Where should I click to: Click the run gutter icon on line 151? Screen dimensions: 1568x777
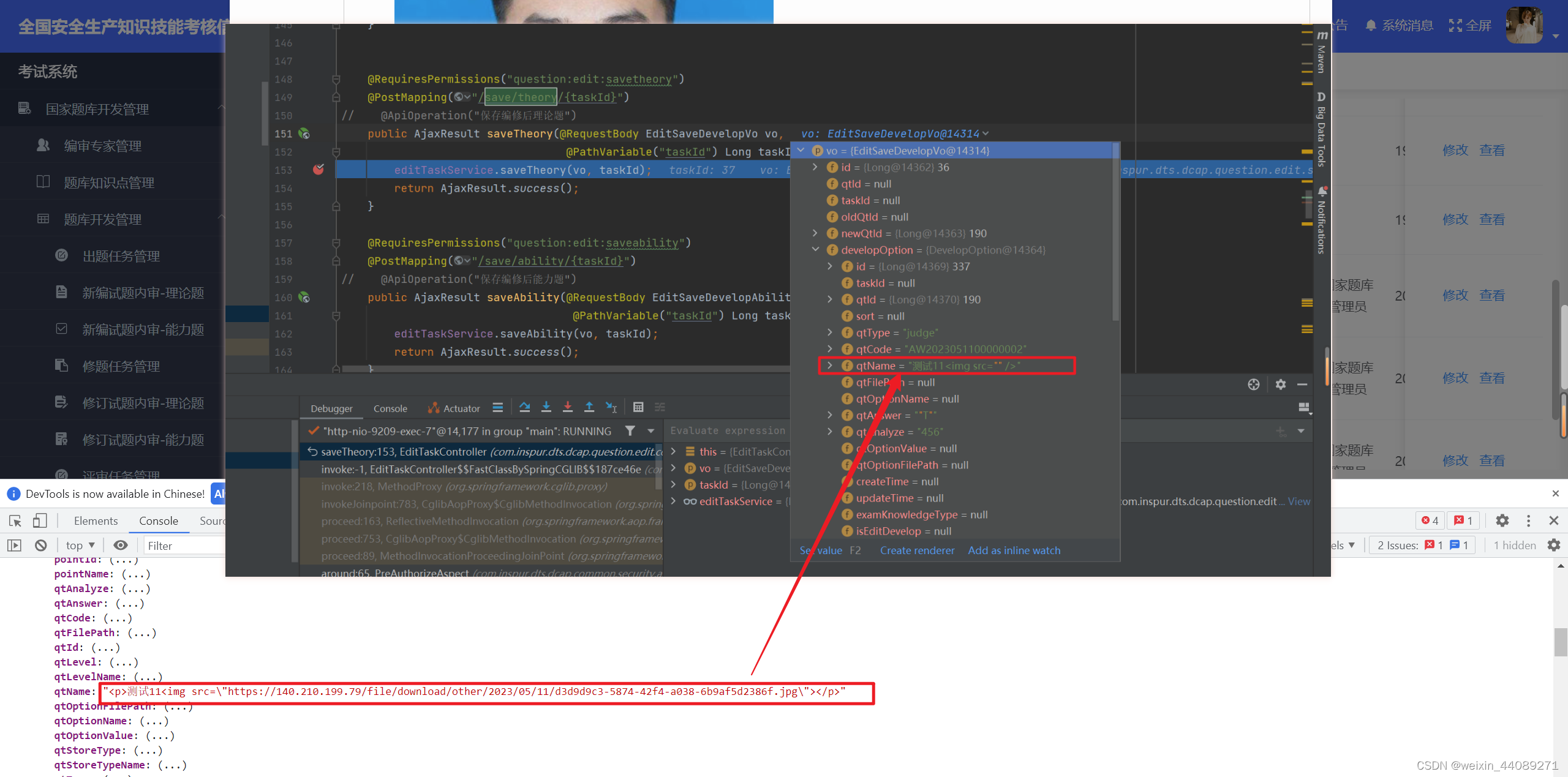[304, 133]
